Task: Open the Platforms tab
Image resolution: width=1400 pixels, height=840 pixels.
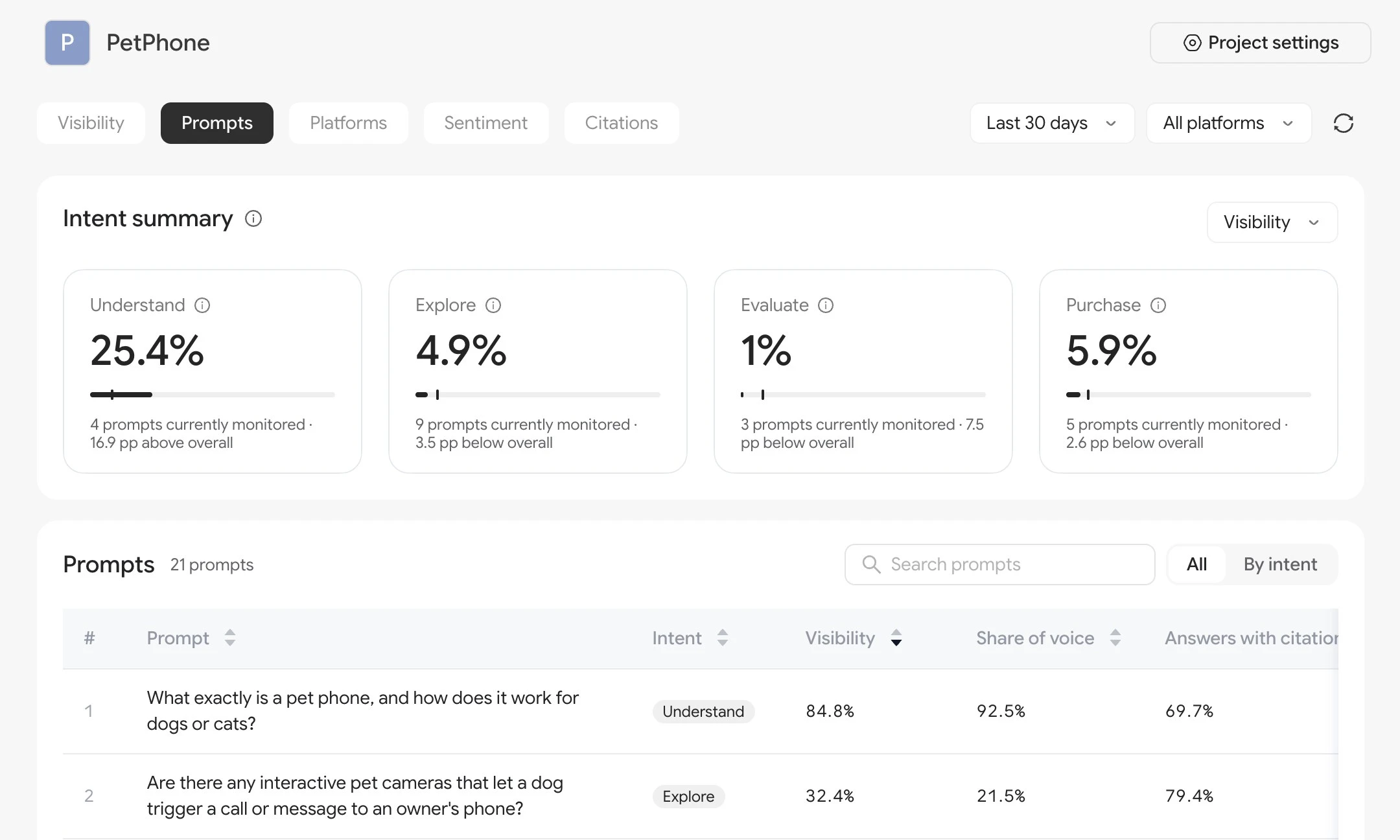Action: point(349,123)
